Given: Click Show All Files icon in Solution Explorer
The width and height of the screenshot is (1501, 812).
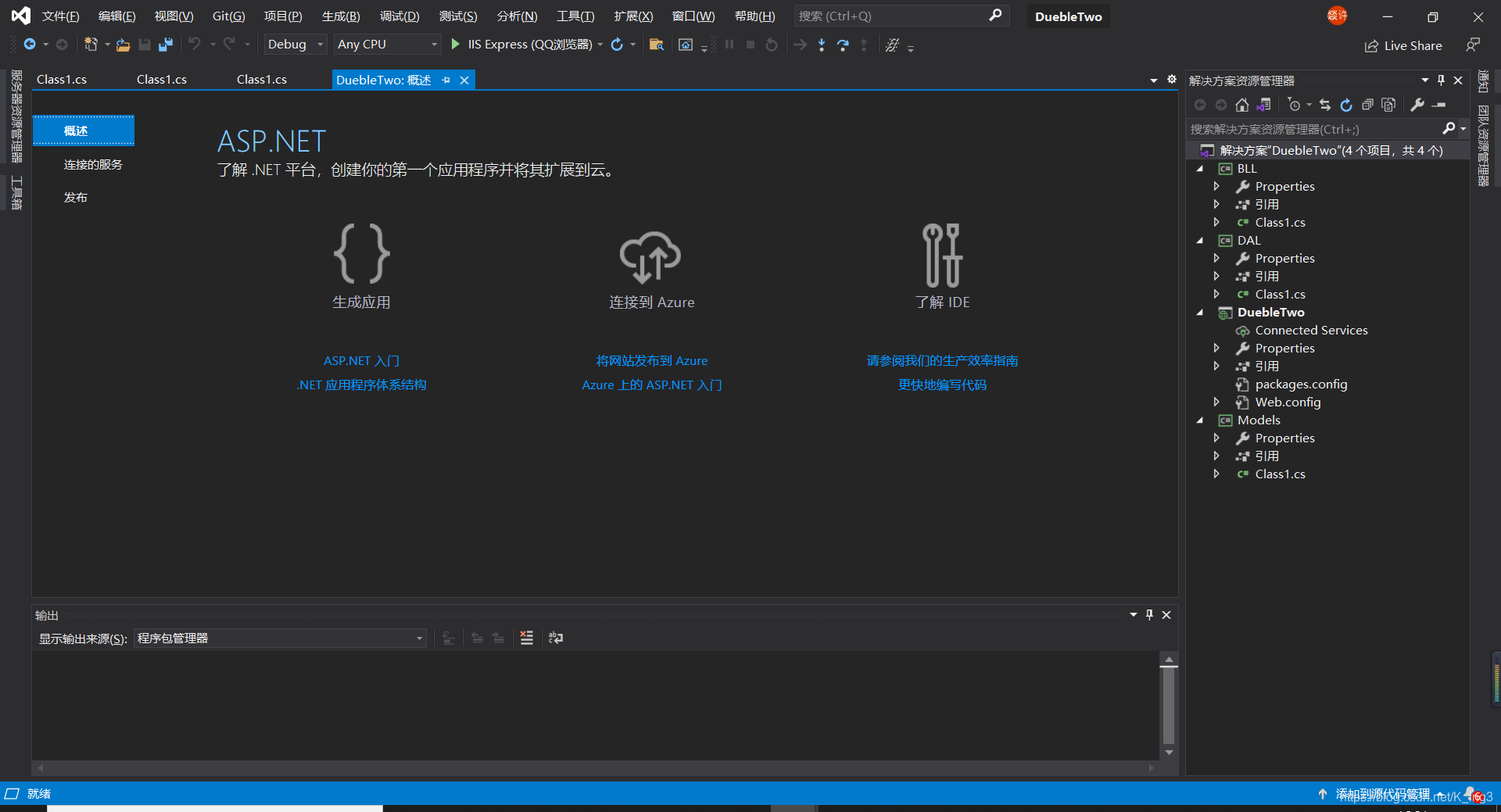Looking at the screenshot, I should (1388, 105).
